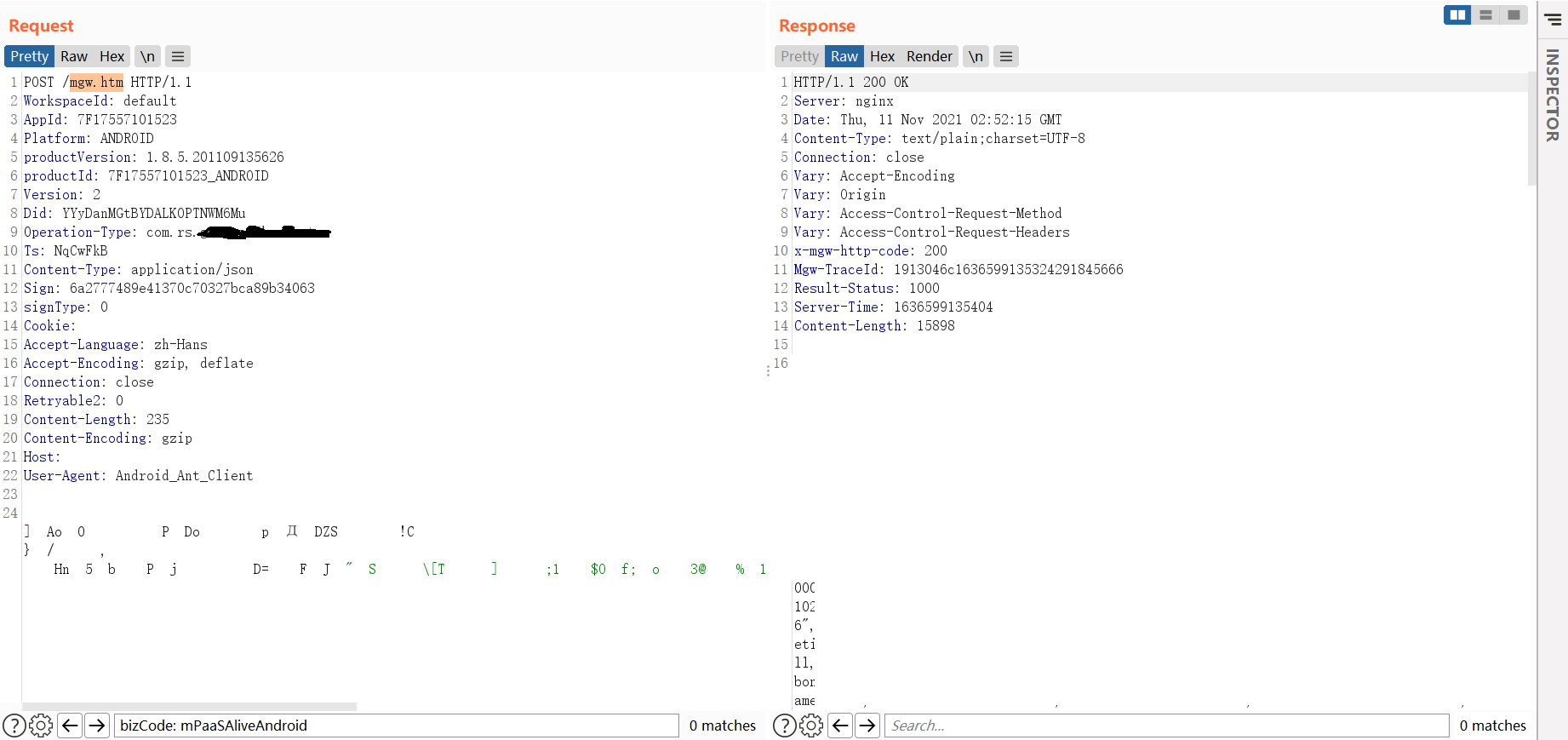1568x740 pixels.
Task: Click the Response Date header line
Action: 928,119
